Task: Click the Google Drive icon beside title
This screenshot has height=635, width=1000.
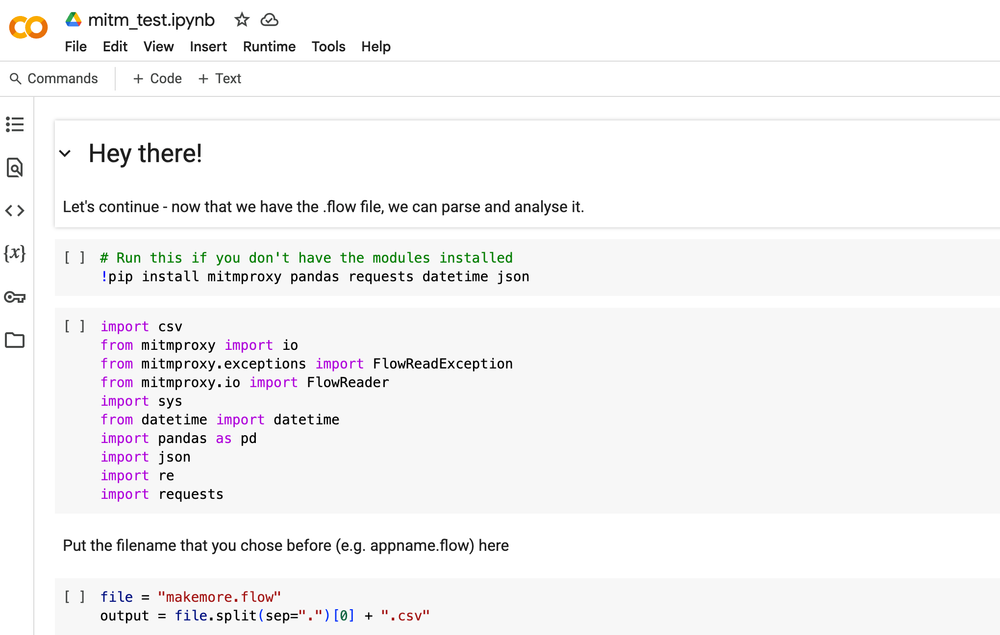Action: (x=73, y=20)
